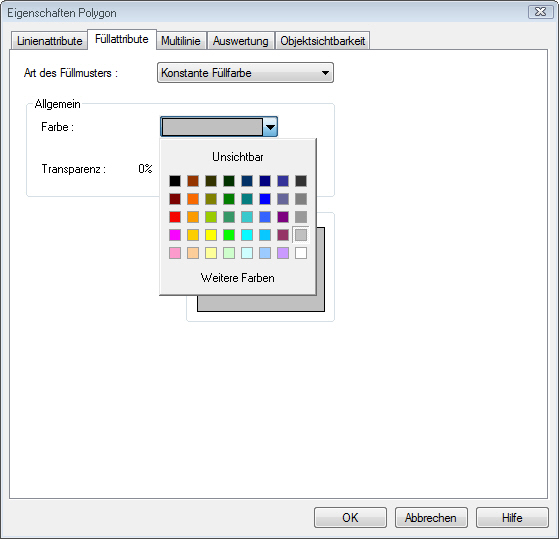Select the purple color swatch
Viewport: 559px width, 539px height.
click(283, 217)
